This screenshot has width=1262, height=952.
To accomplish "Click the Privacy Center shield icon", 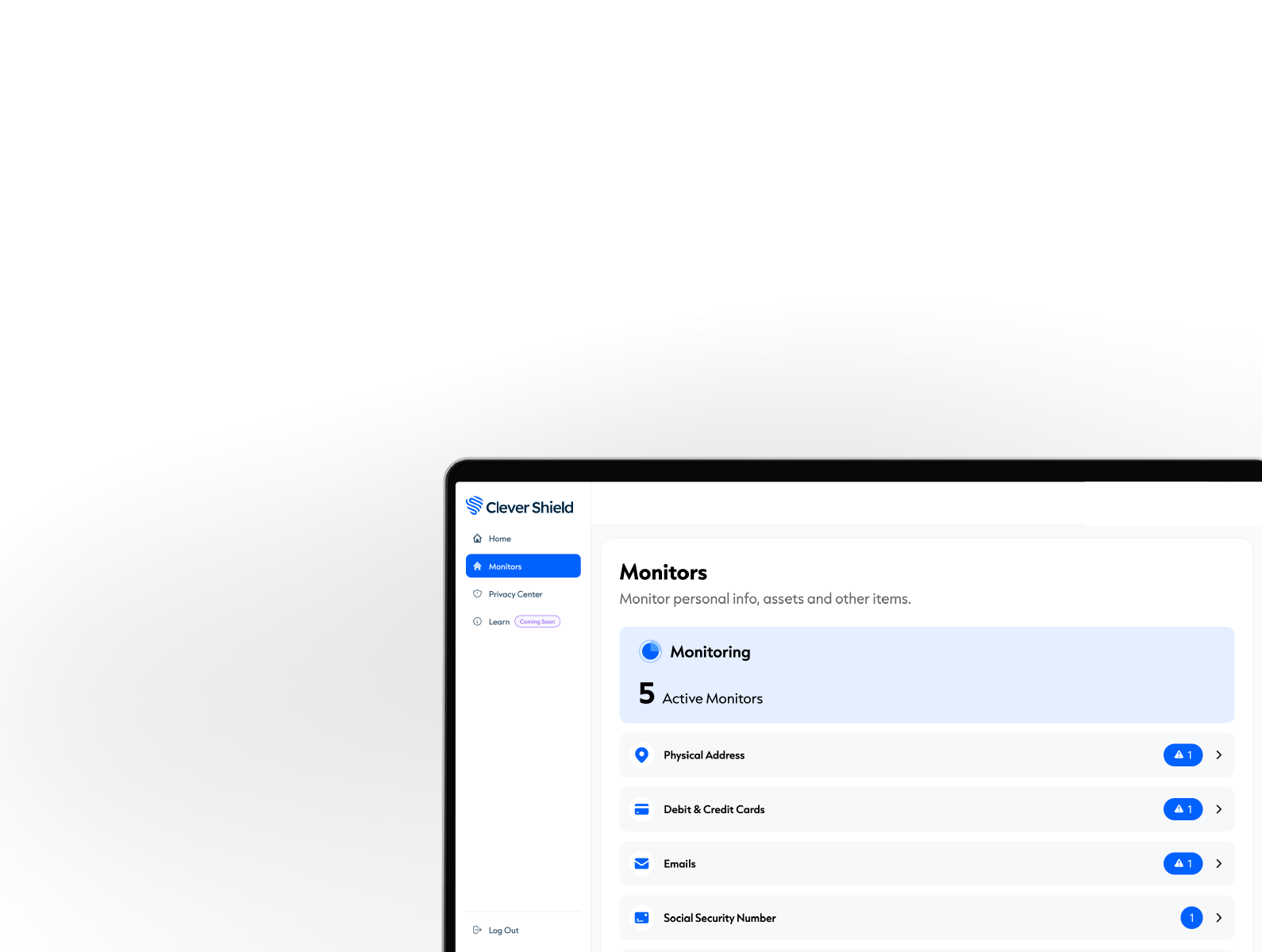I will (477, 593).
